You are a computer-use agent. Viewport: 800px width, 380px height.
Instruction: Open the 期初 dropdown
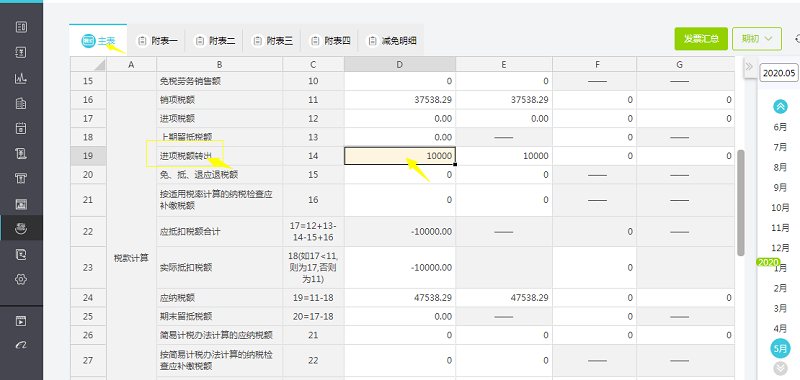(x=757, y=39)
